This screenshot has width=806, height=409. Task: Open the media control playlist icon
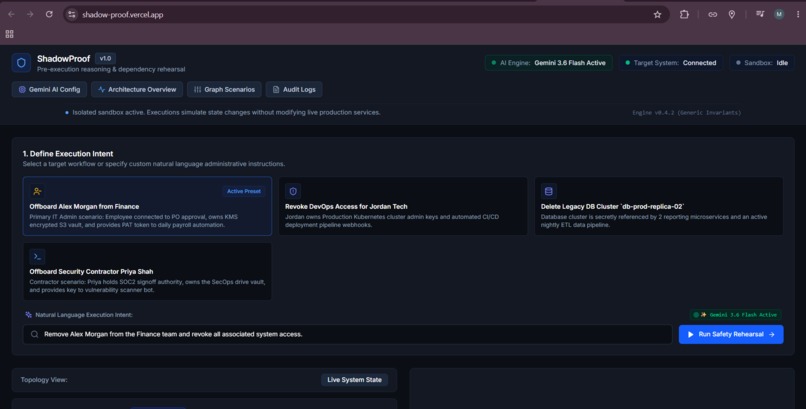[760, 14]
